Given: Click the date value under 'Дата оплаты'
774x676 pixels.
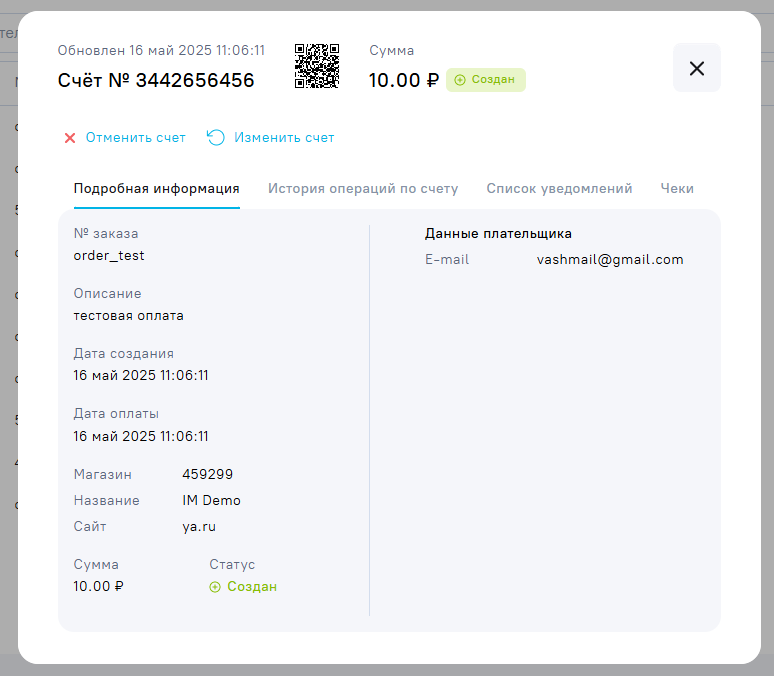Looking at the screenshot, I should click(x=141, y=437).
